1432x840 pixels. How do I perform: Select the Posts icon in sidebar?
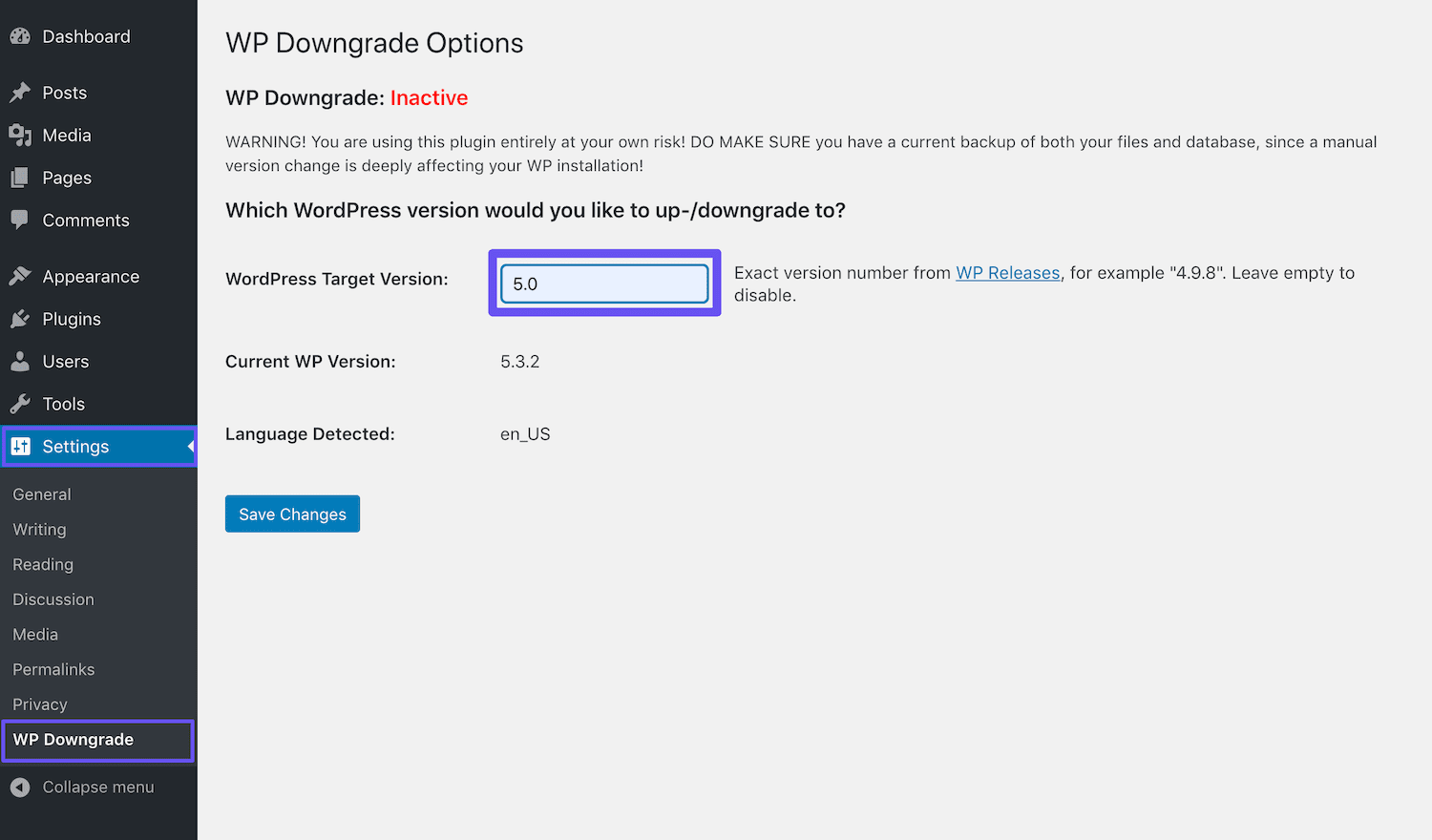(x=21, y=92)
